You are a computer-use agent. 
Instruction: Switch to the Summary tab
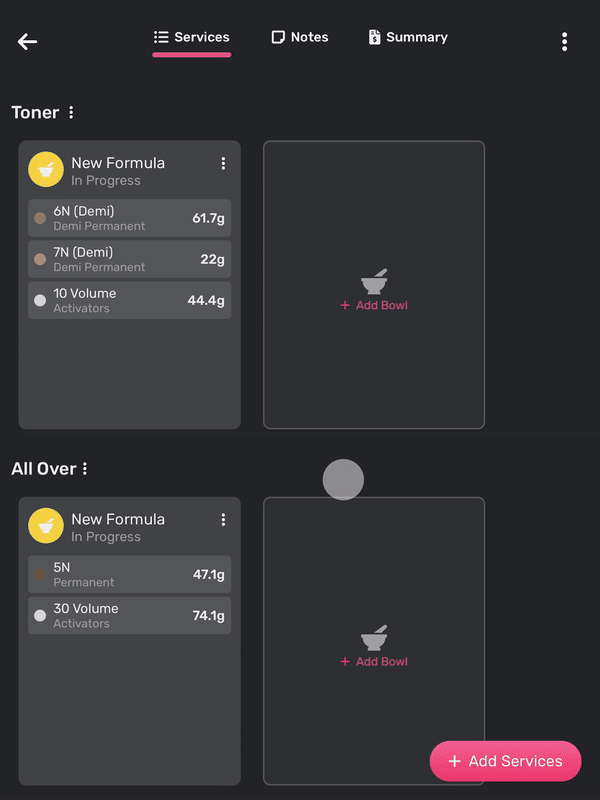(408, 37)
